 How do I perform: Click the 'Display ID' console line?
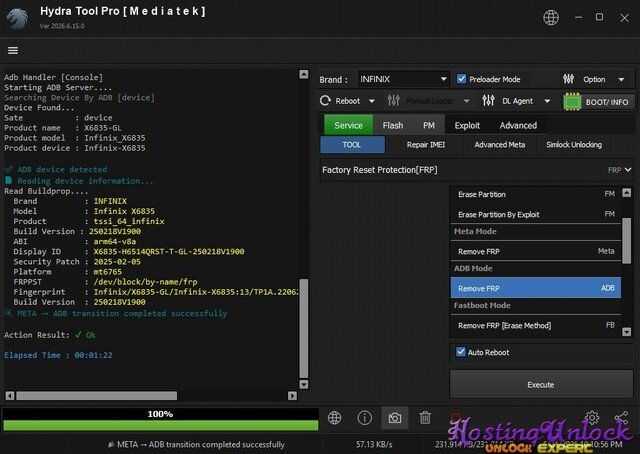(129, 251)
